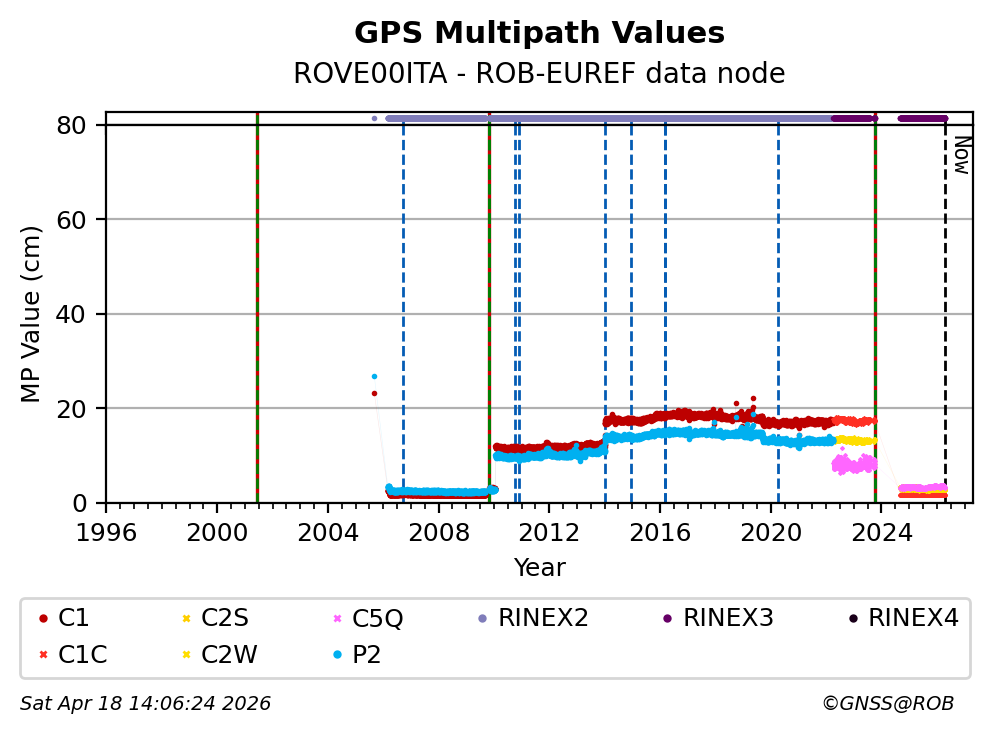
Task: Click the ROVE00ITA station subtitle
Action: pyautogui.click(x=539, y=74)
